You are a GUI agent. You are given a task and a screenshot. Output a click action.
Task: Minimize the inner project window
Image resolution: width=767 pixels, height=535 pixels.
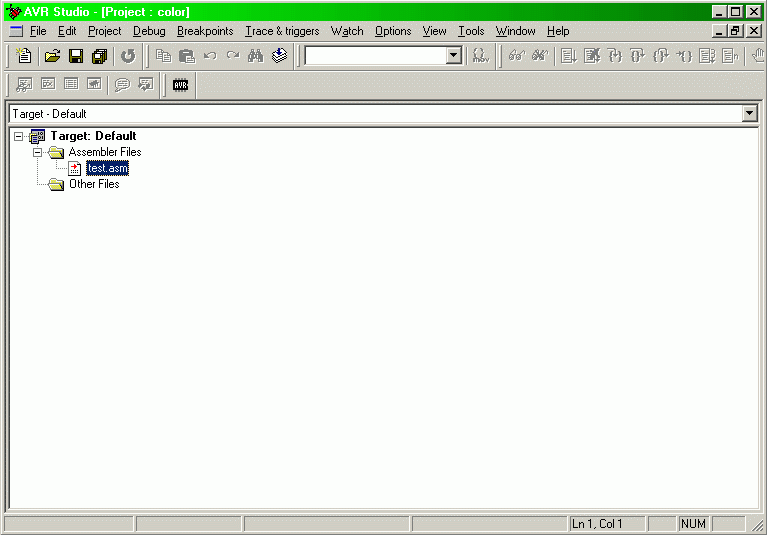coord(719,31)
